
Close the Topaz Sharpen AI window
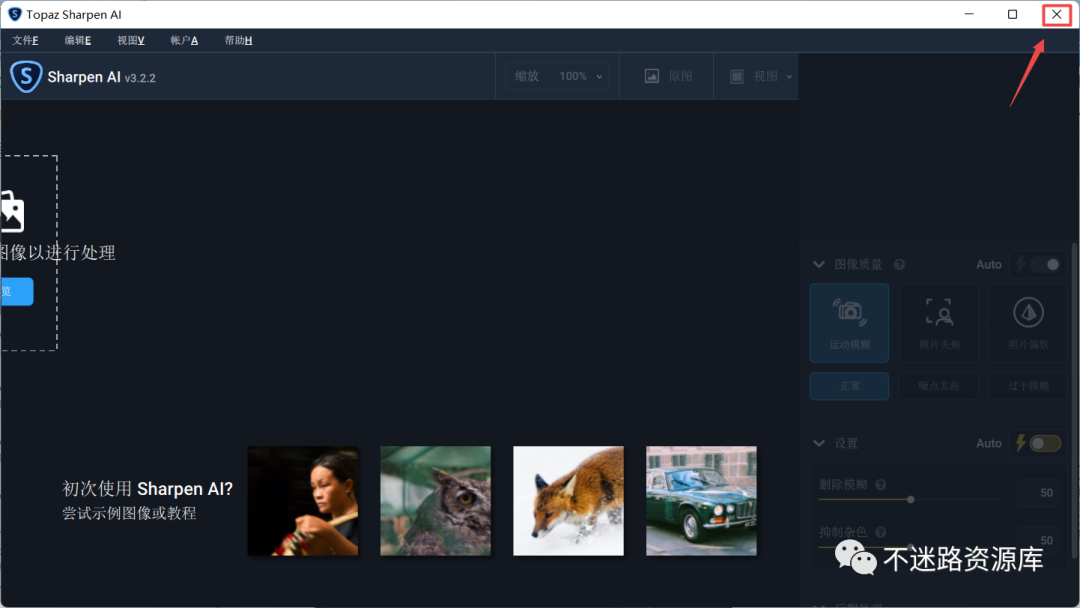coord(1057,14)
